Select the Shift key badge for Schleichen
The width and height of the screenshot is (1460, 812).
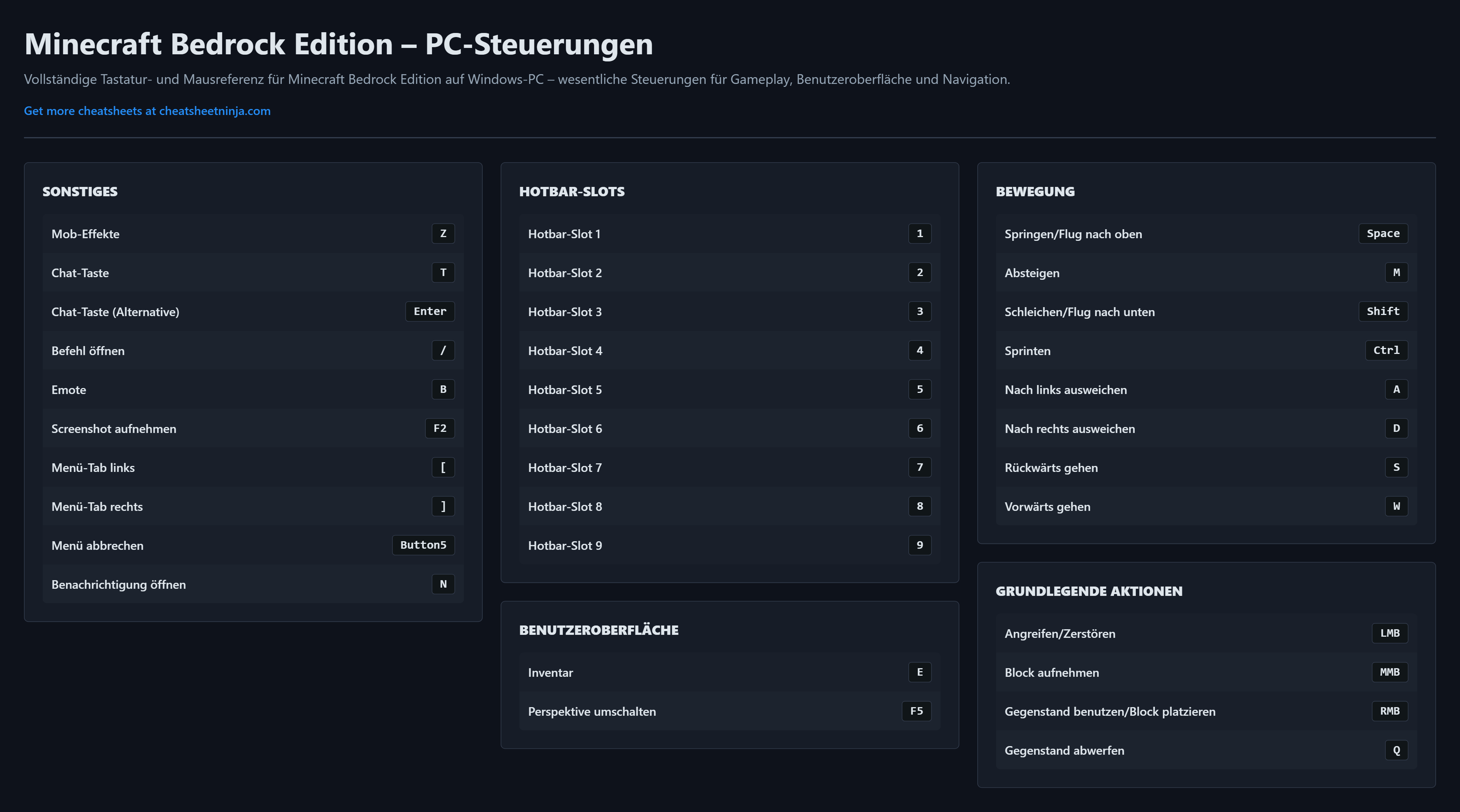(x=1382, y=311)
